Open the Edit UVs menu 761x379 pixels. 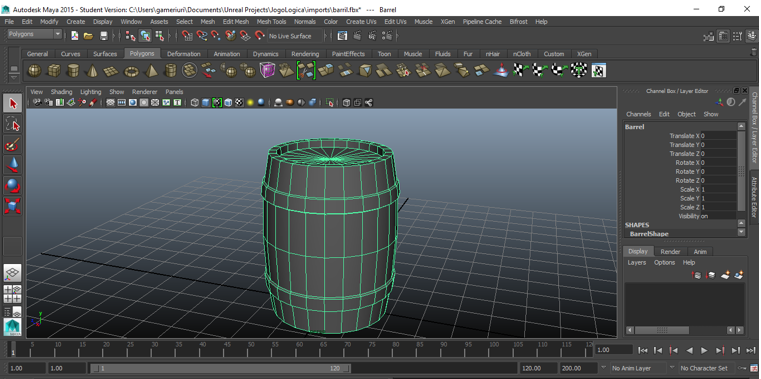point(396,22)
